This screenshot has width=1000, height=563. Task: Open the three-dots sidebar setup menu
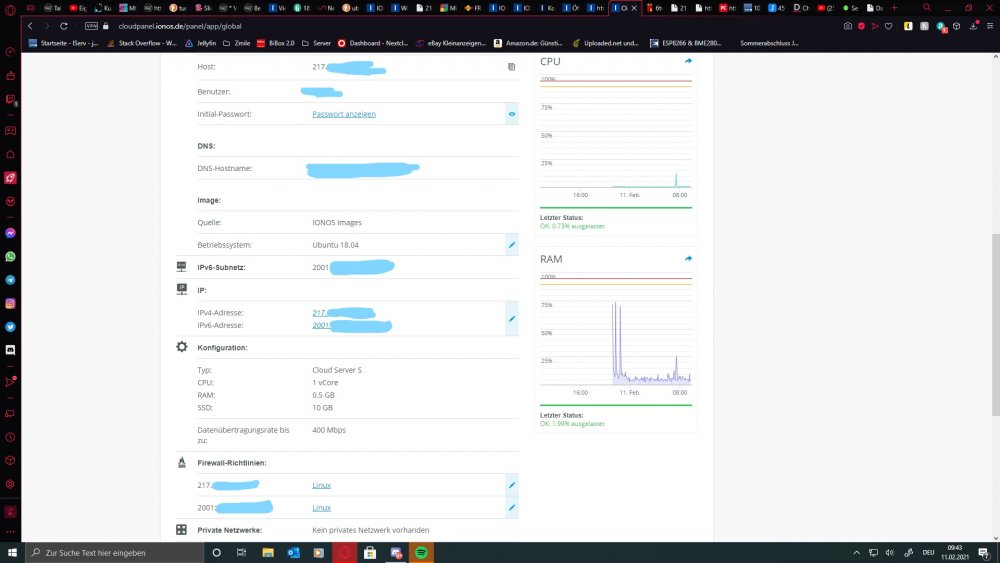pyautogui.click(x=10, y=532)
